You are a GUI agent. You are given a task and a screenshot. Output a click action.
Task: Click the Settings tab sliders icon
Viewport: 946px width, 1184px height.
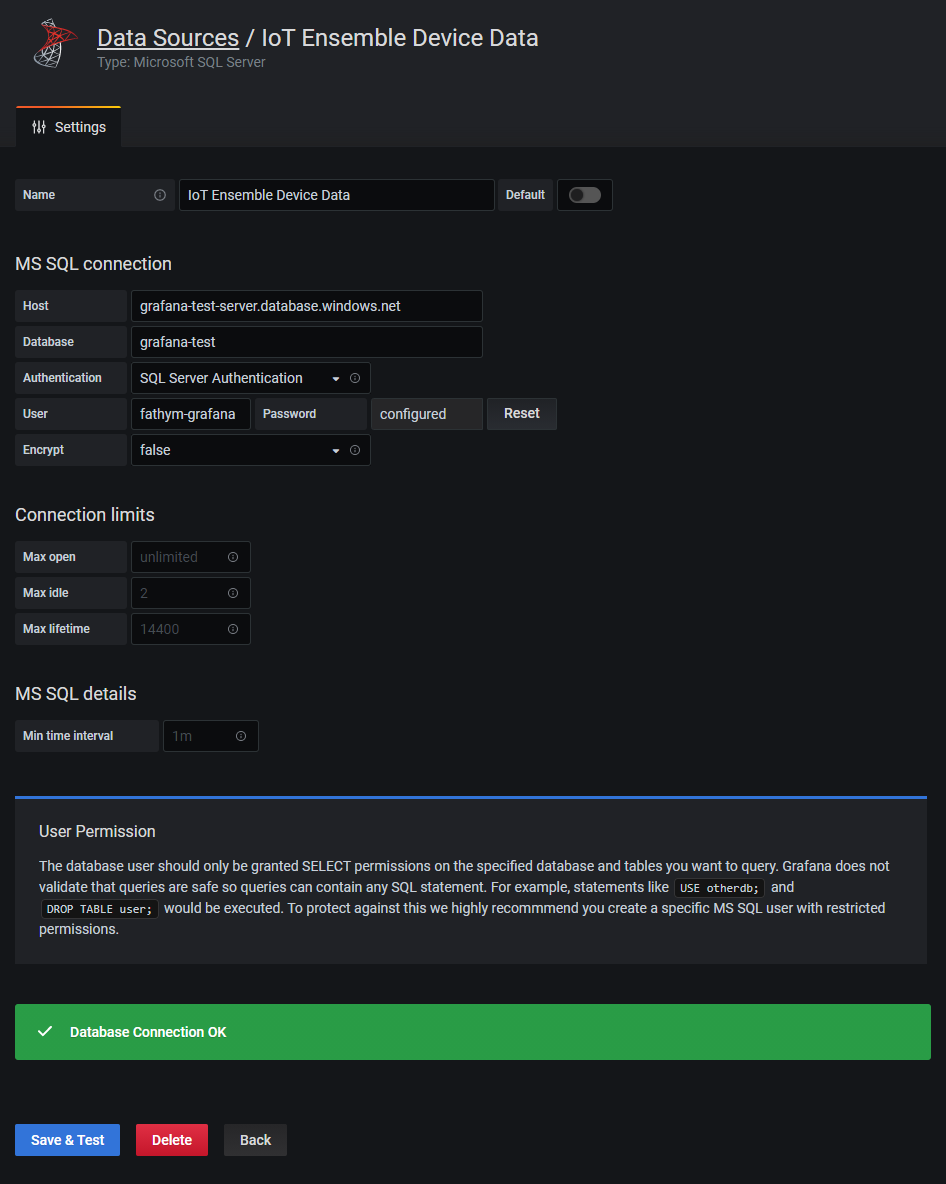39,127
